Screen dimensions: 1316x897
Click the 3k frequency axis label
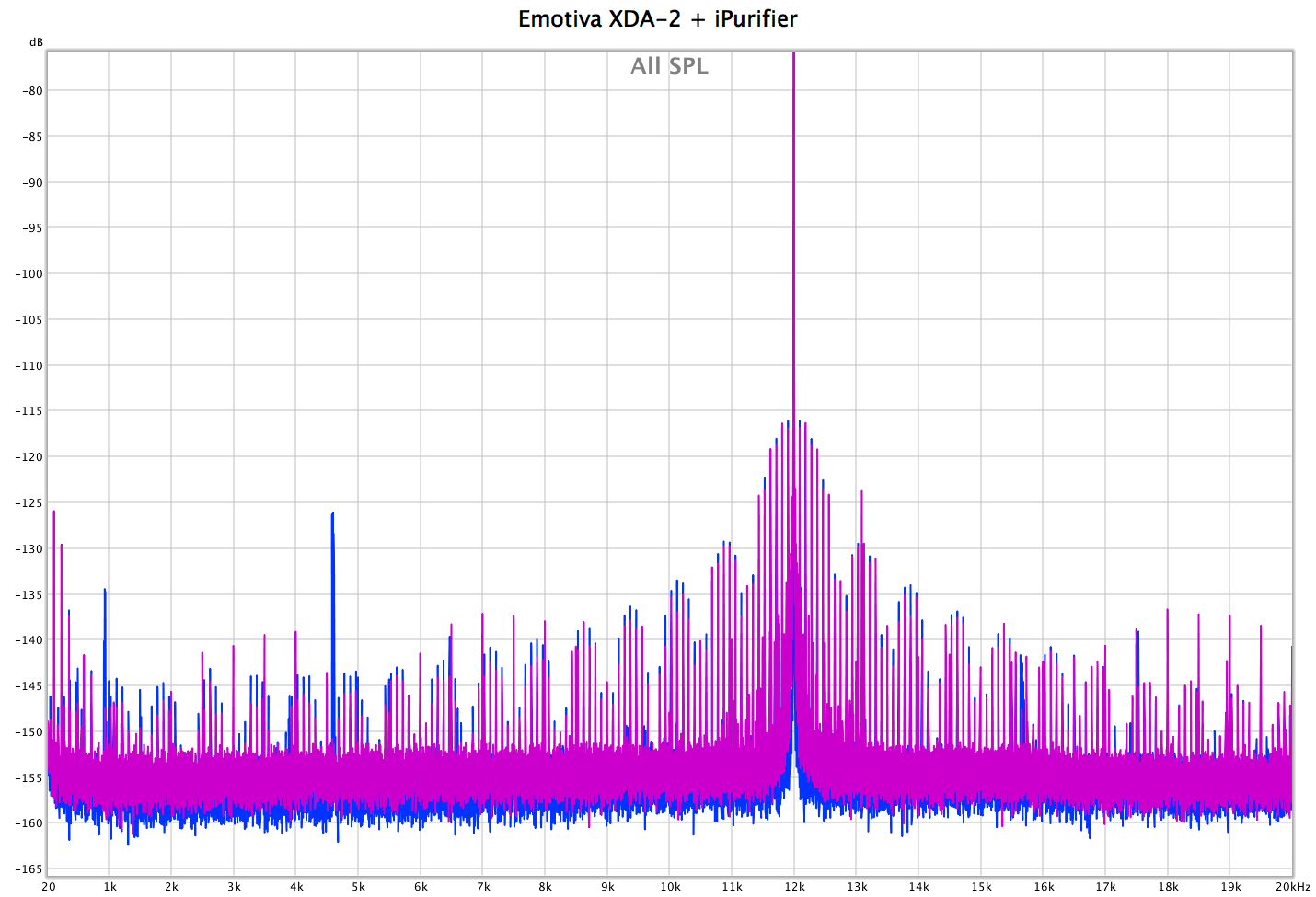(234, 887)
